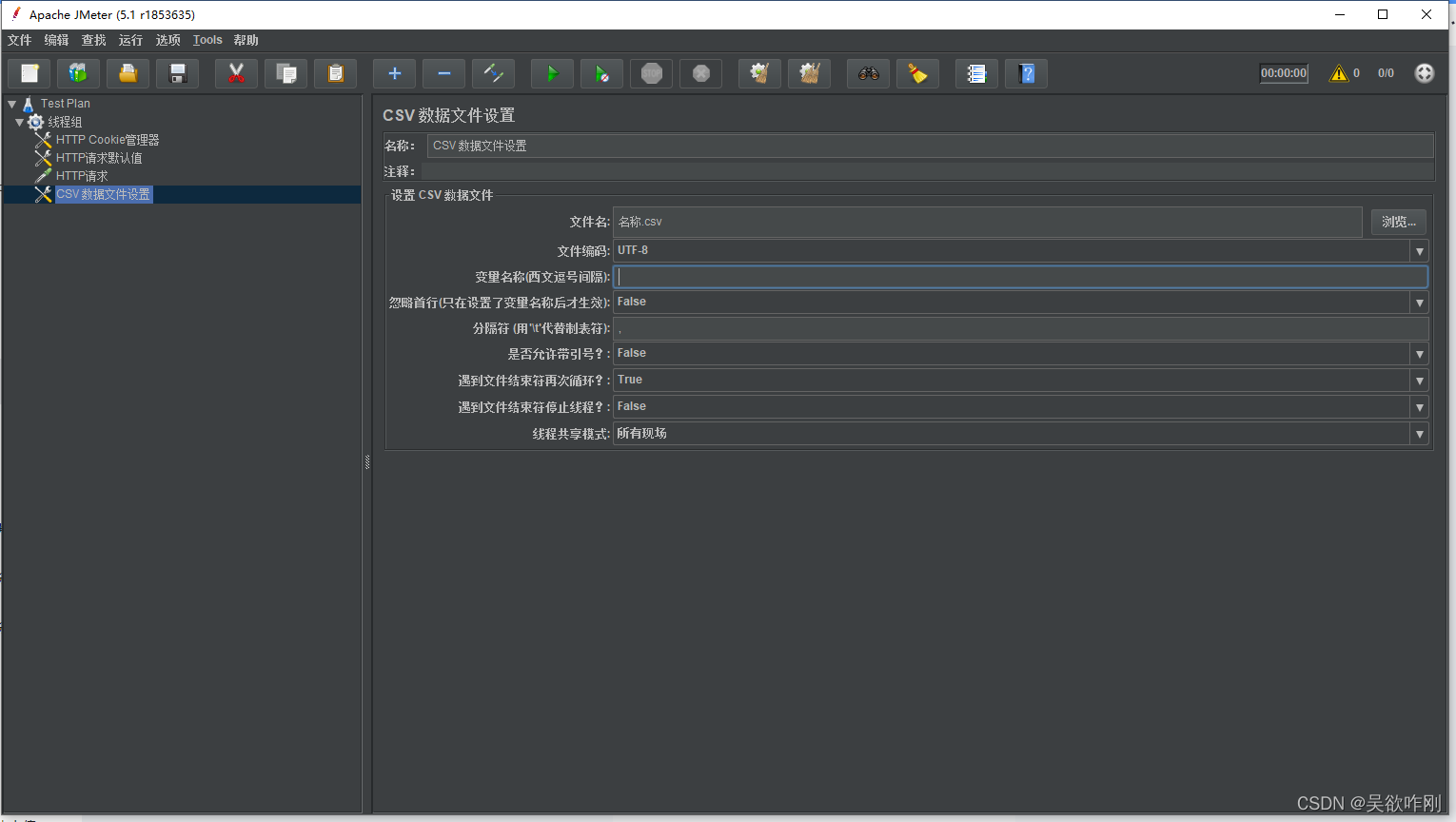Collapse the 线程组 thread group node
Viewport: 1456px width, 822px height.
(x=20, y=122)
